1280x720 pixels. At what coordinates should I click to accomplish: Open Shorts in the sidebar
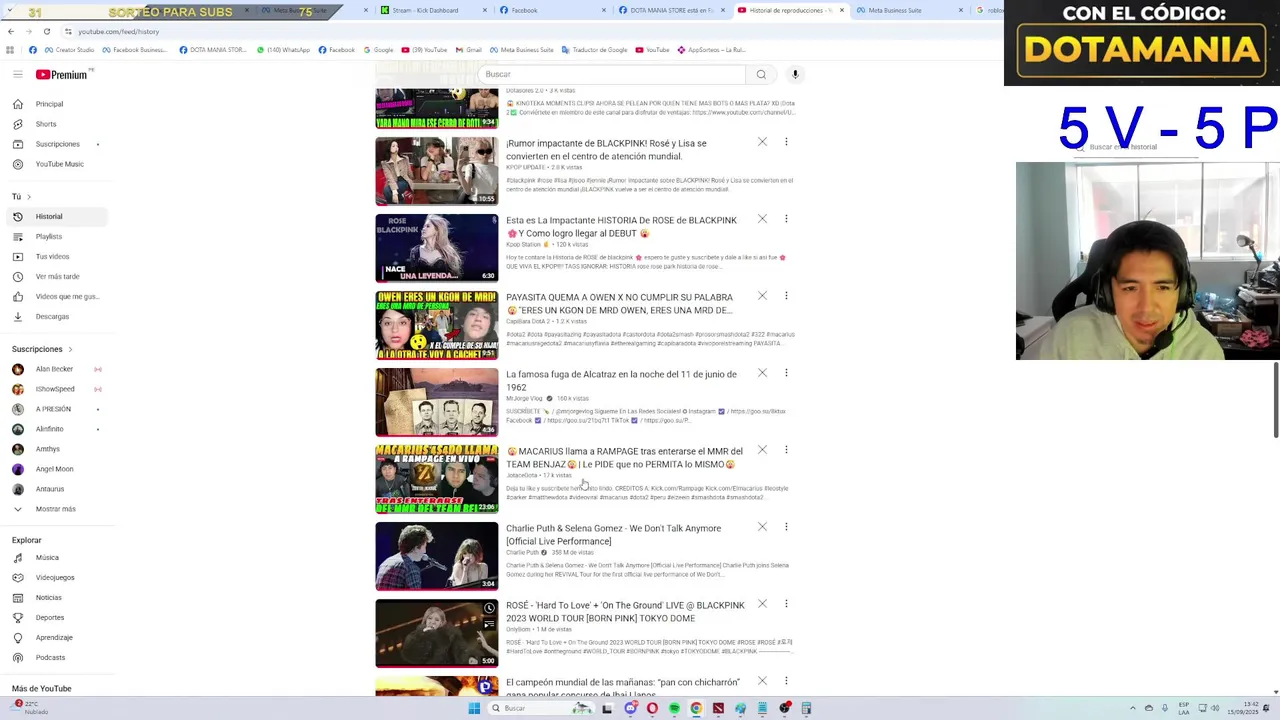(46, 124)
